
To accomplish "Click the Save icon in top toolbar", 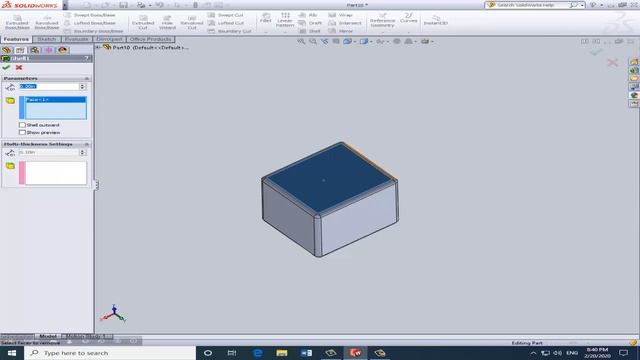I will [x=123, y=5].
